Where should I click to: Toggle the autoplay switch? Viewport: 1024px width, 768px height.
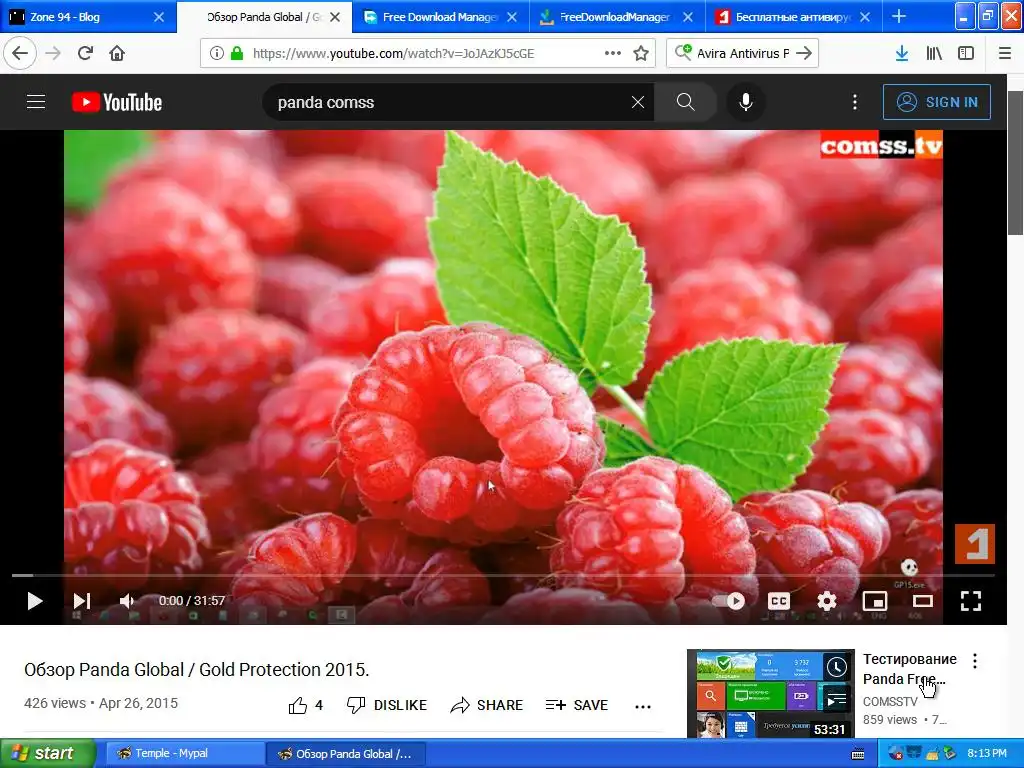[729, 601]
